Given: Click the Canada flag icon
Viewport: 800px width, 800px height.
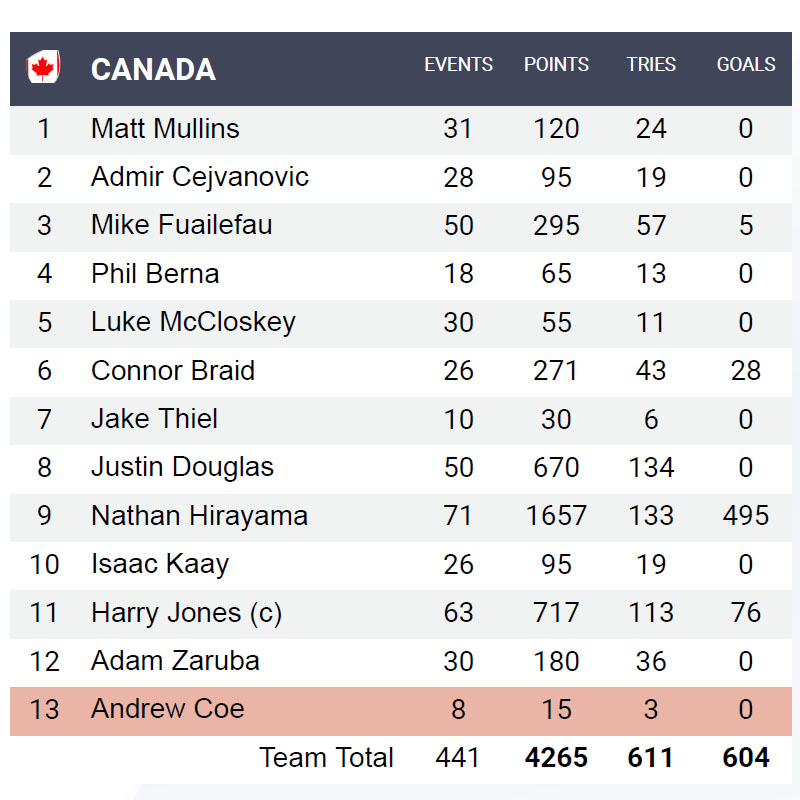Looking at the screenshot, I should 43,68.
